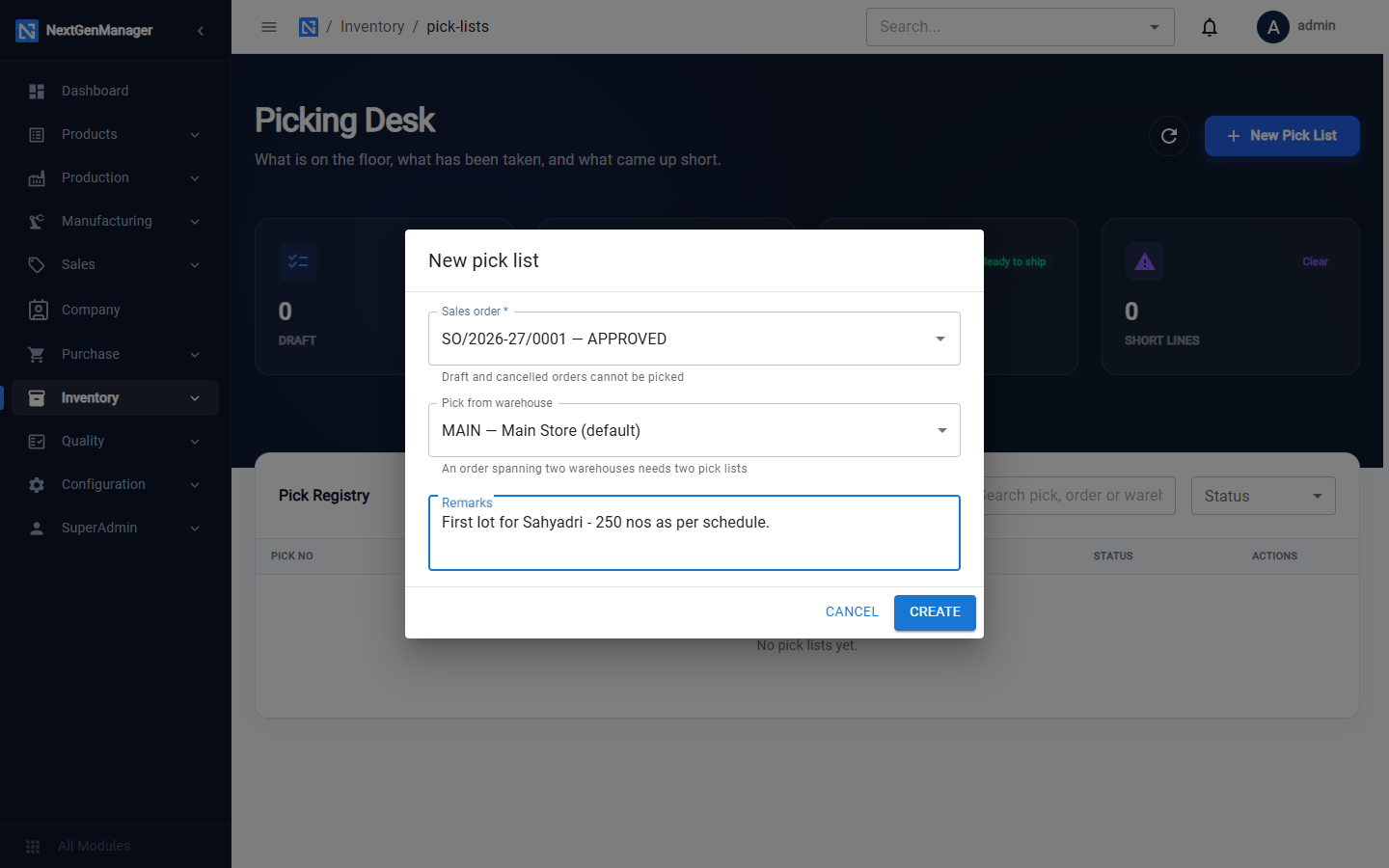The image size is (1389, 868).
Task: Click the Production factory icon in sidebar
Action: pos(37,177)
